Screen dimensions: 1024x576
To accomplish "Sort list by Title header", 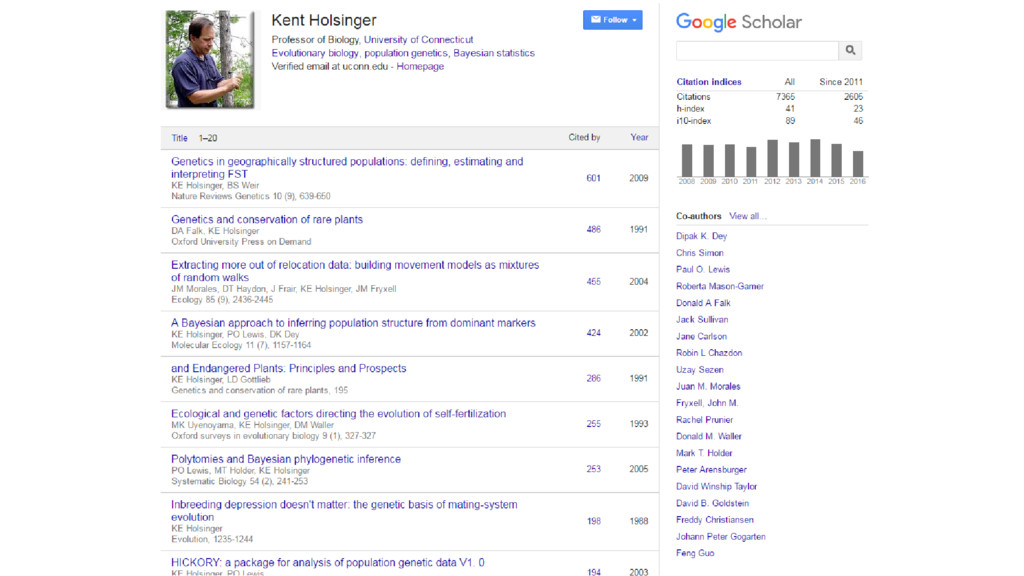I will (179, 138).
